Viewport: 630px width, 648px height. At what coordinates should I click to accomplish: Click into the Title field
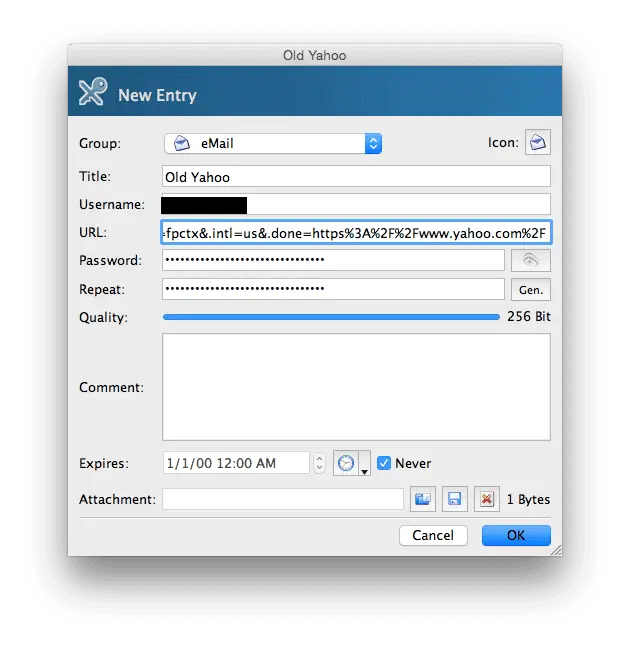[356, 177]
